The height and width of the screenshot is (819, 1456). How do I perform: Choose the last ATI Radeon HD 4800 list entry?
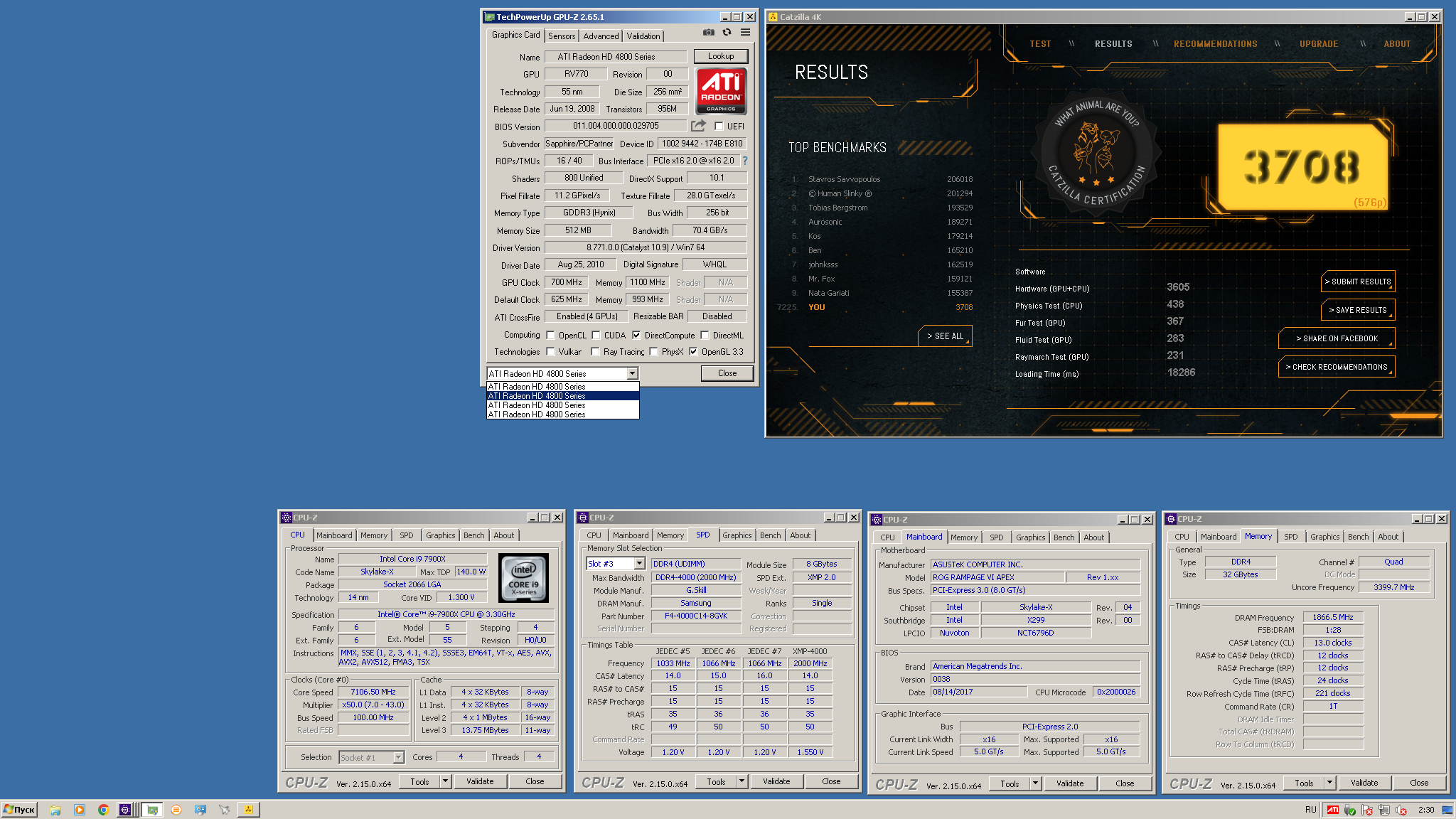click(562, 414)
